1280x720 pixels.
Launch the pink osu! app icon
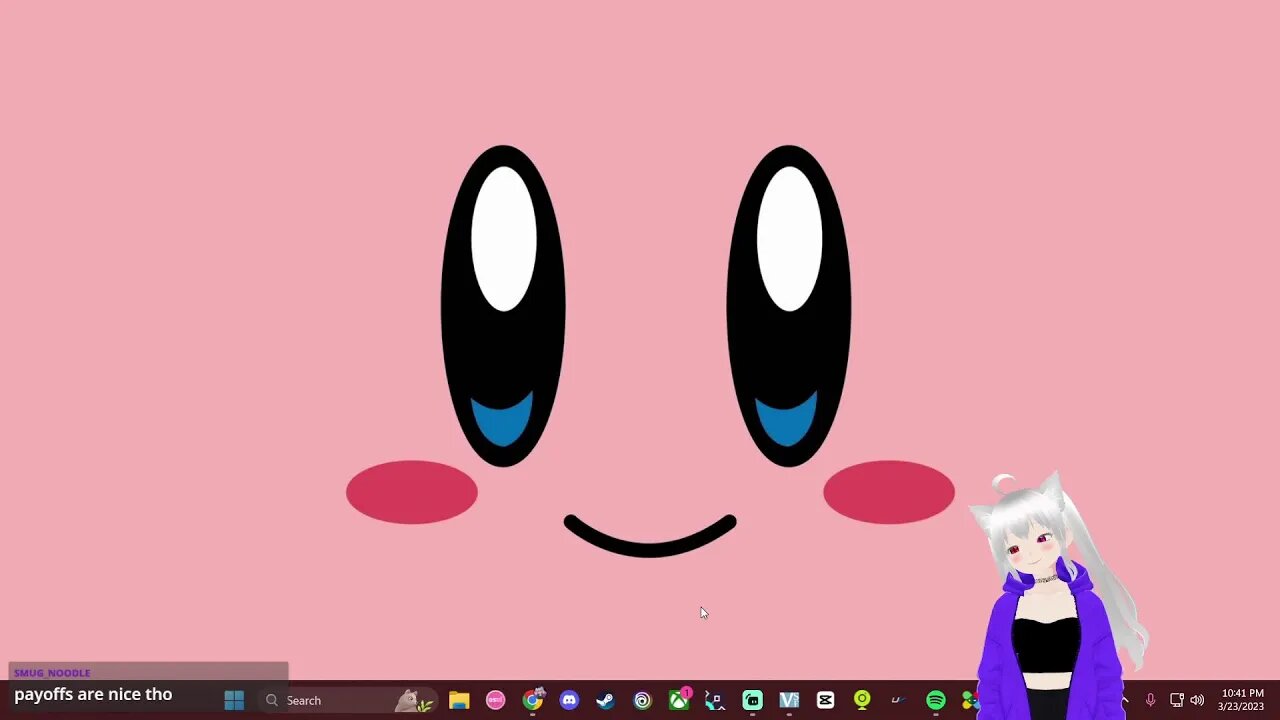point(496,701)
